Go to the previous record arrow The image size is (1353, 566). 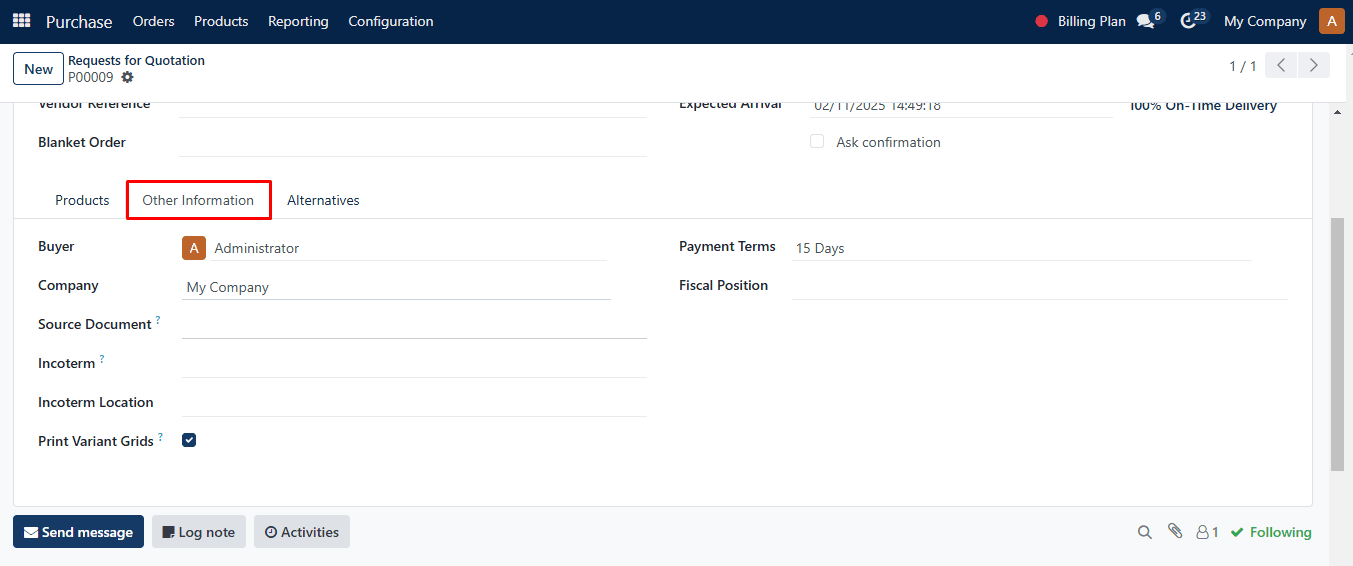[x=1281, y=66]
